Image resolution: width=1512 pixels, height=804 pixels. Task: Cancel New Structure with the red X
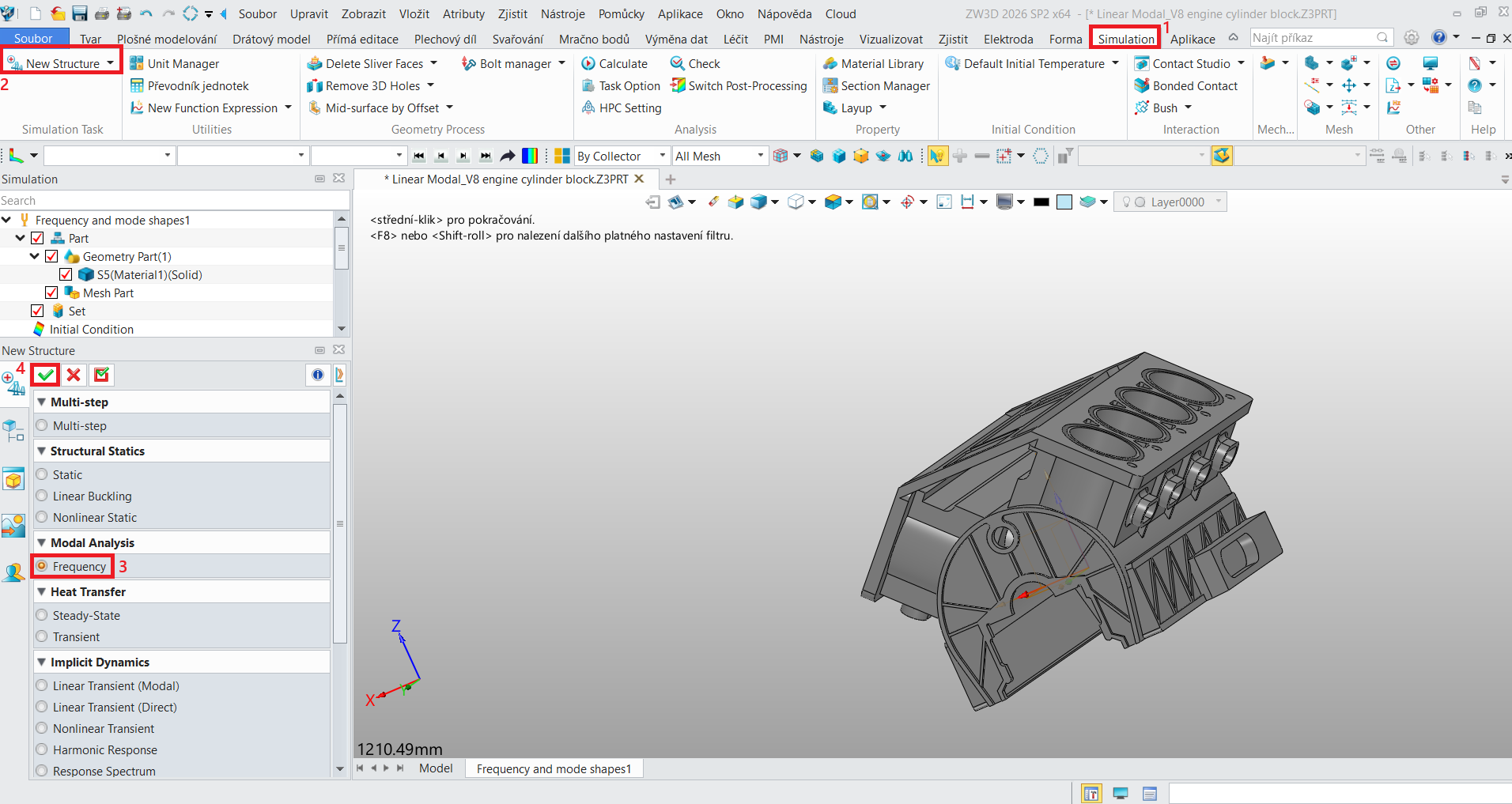74,375
